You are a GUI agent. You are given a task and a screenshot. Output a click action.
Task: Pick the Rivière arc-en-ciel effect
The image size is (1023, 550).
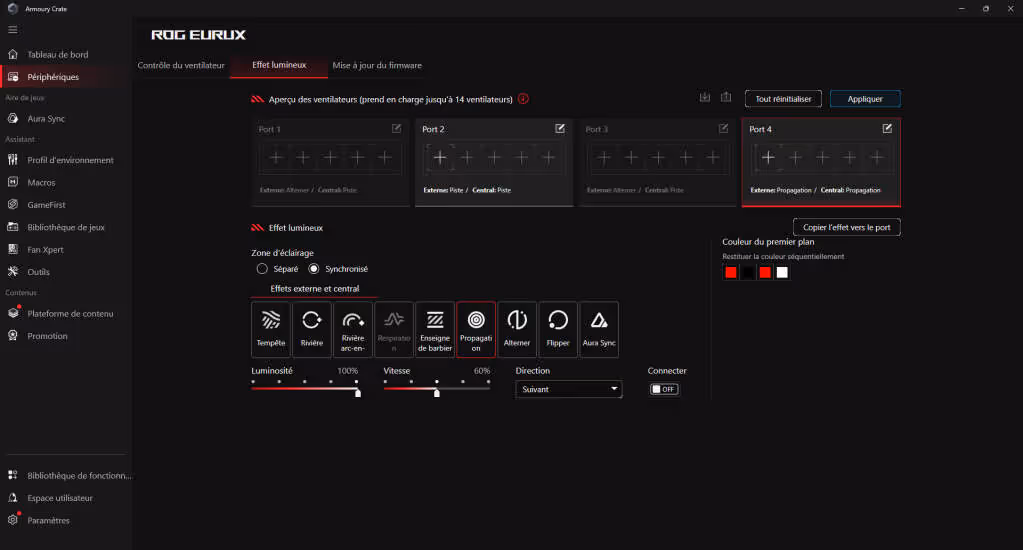(x=353, y=329)
